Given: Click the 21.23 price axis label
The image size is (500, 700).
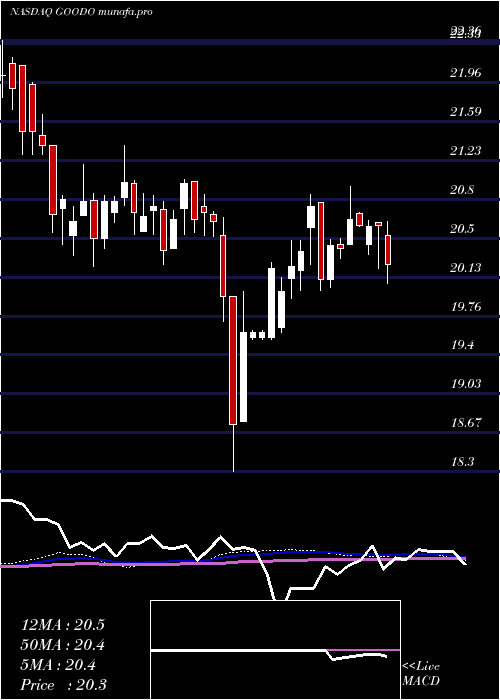Looking at the screenshot, I should tap(466, 150).
